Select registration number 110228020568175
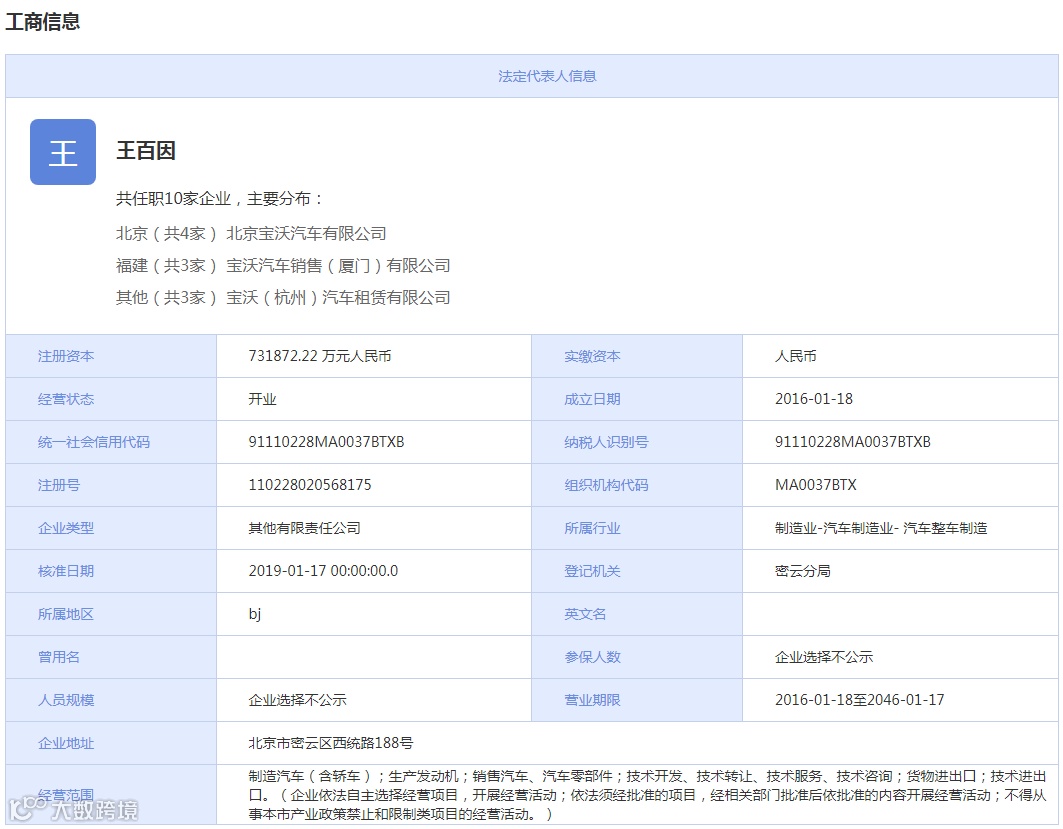This screenshot has height=829, width=1063. click(310, 485)
